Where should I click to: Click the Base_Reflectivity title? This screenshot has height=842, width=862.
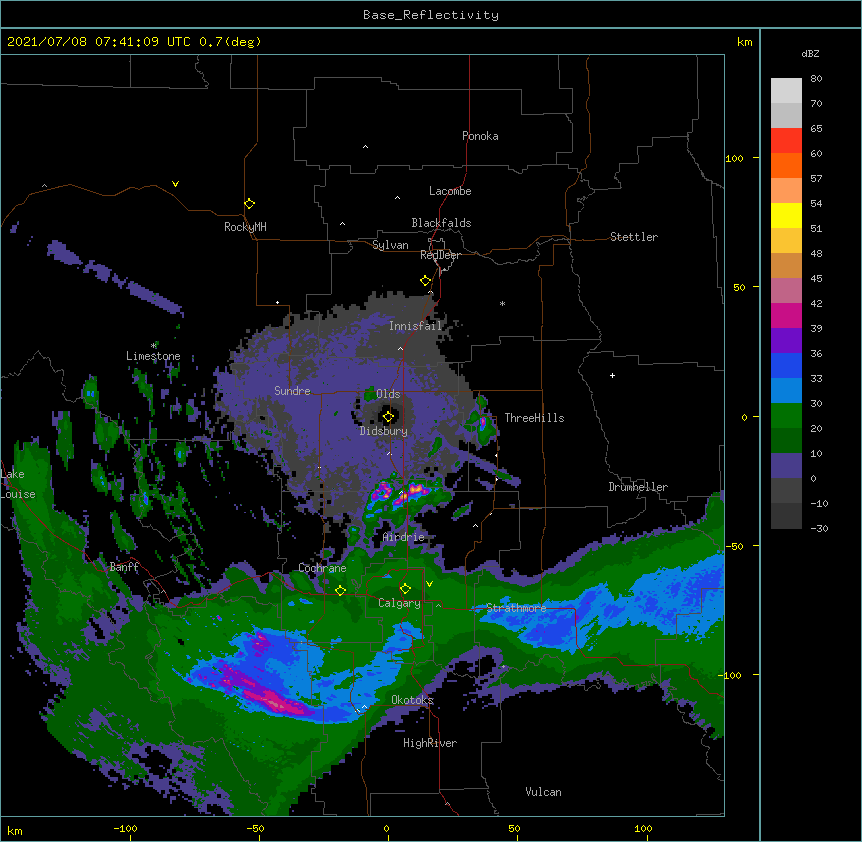tap(431, 15)
